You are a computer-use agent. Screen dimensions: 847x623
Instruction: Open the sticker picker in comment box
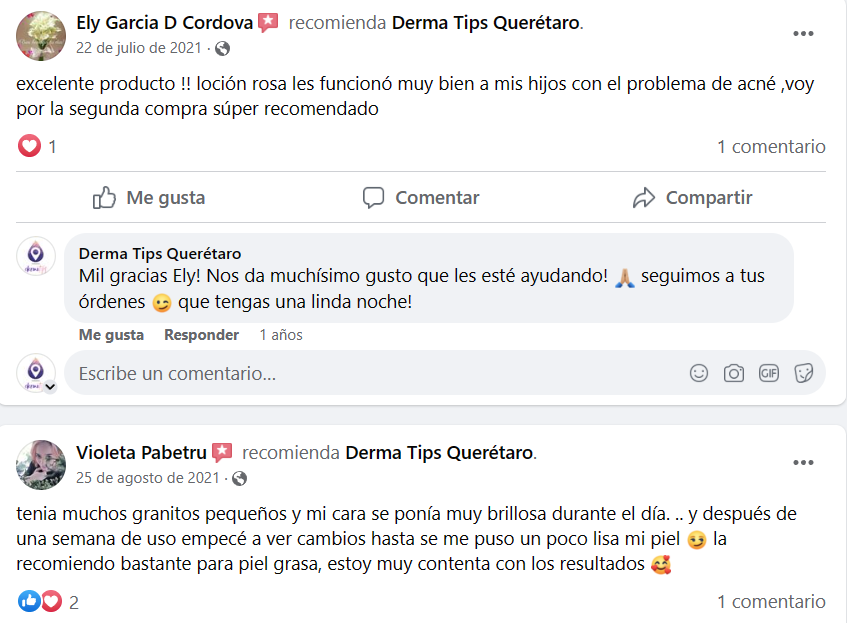click(x=803, y=373)
